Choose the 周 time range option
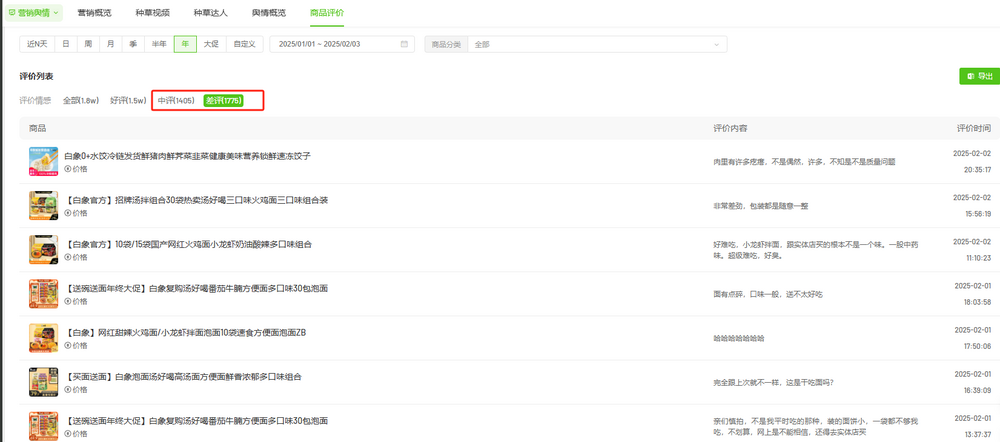The height and width of the screenshot is (442, 1000). click(89, 44)
